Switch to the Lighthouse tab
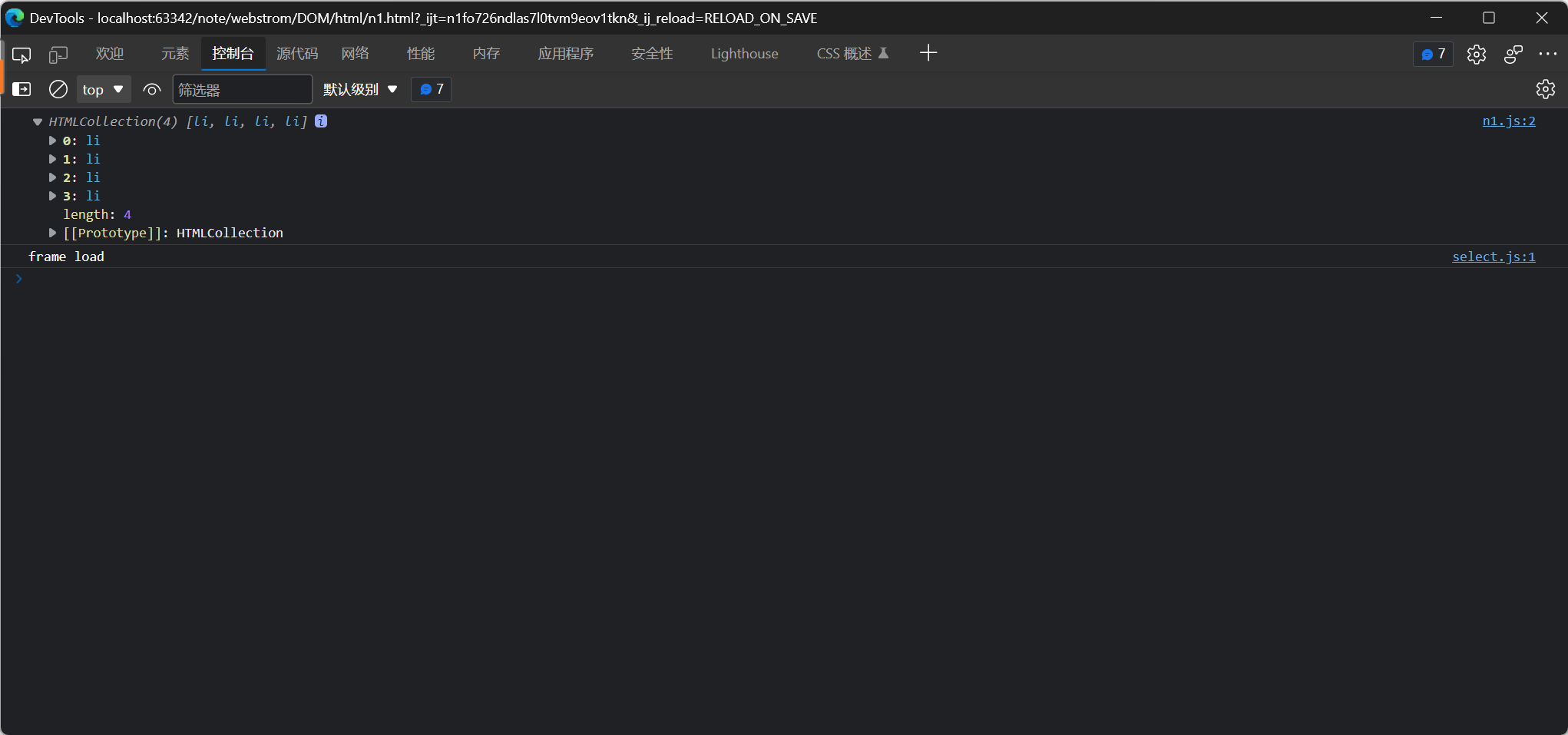 (743, 54)
